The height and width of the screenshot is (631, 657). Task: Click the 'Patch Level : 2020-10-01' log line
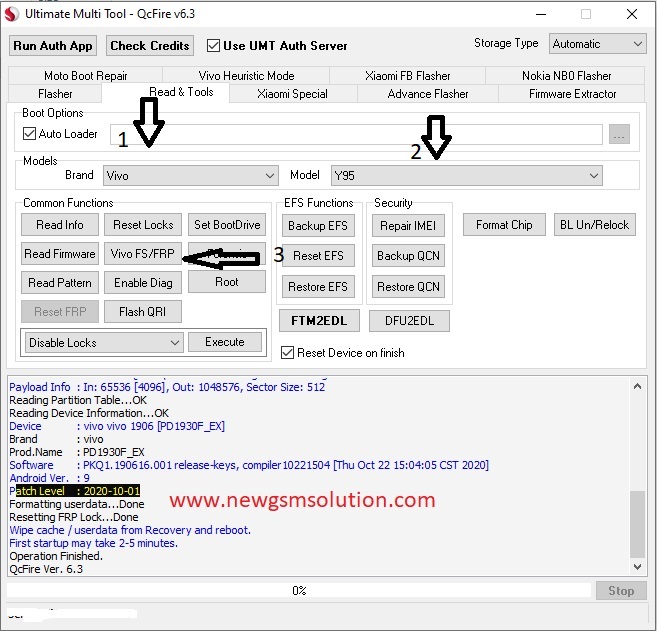(75, 491)
